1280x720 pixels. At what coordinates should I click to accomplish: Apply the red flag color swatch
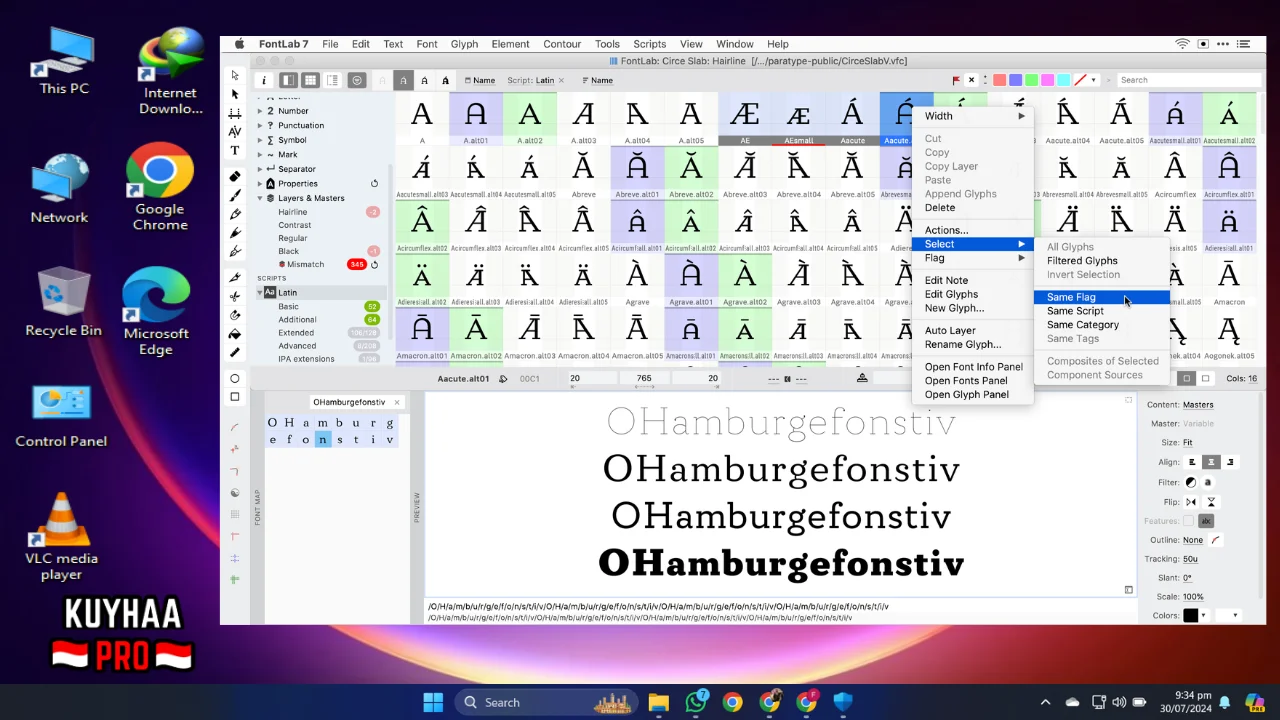[x=999, y=80]
